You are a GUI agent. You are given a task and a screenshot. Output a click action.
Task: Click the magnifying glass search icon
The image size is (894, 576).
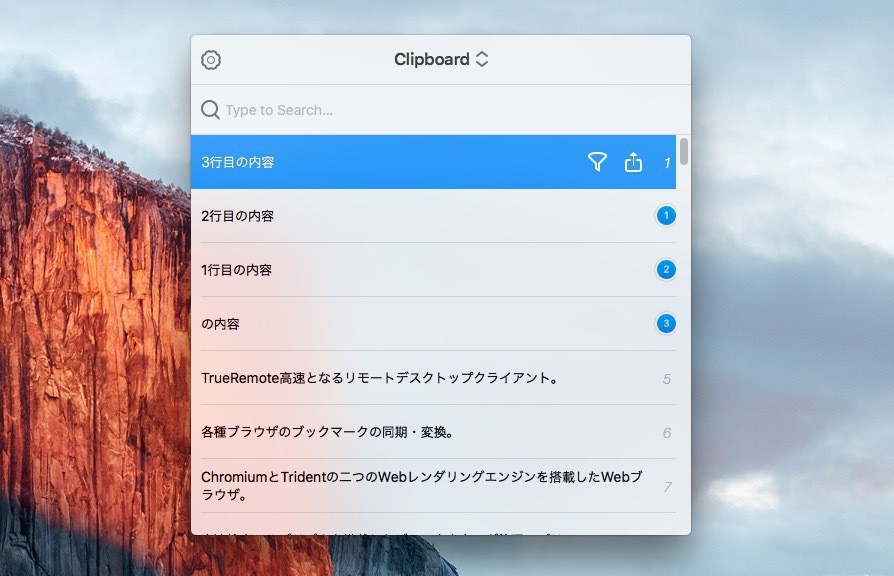(210, 109)
